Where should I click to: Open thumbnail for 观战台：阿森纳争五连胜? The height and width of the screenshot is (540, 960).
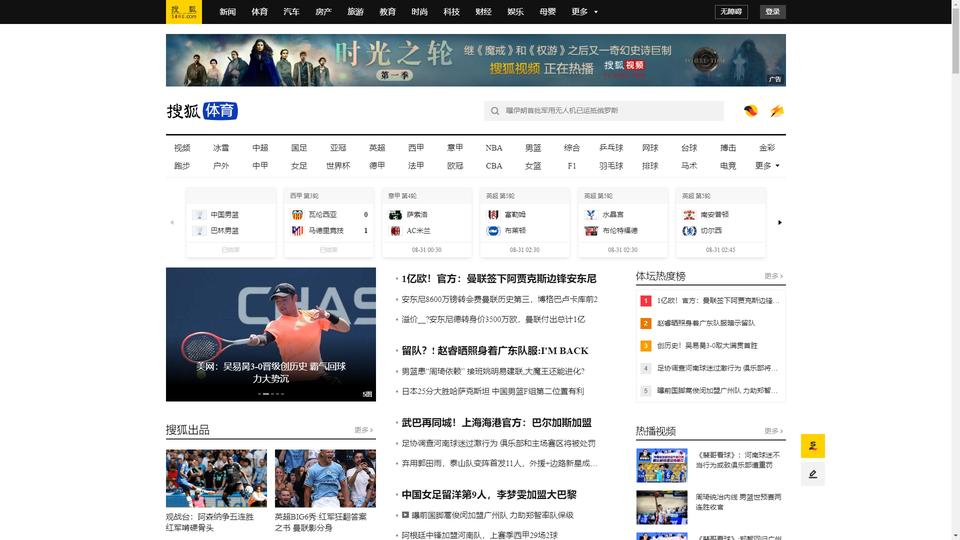pyautogui.click(x=216, y=478)
